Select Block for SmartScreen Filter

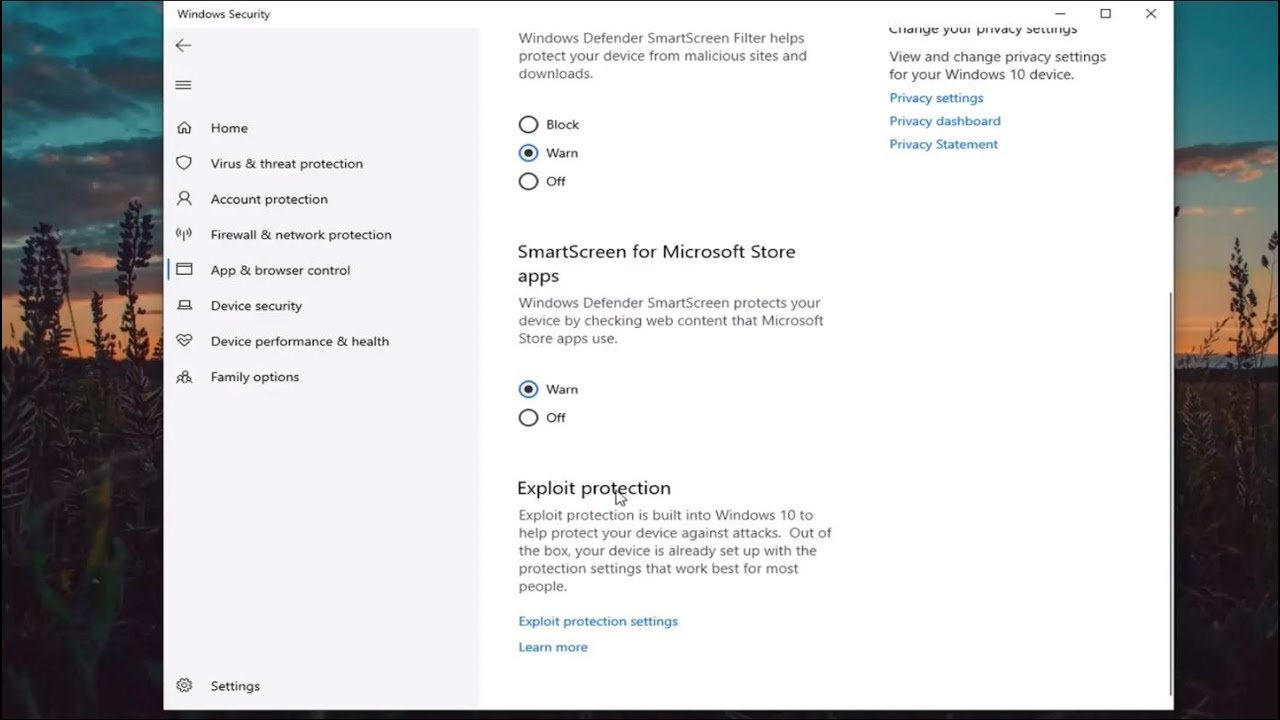(528, 125)
